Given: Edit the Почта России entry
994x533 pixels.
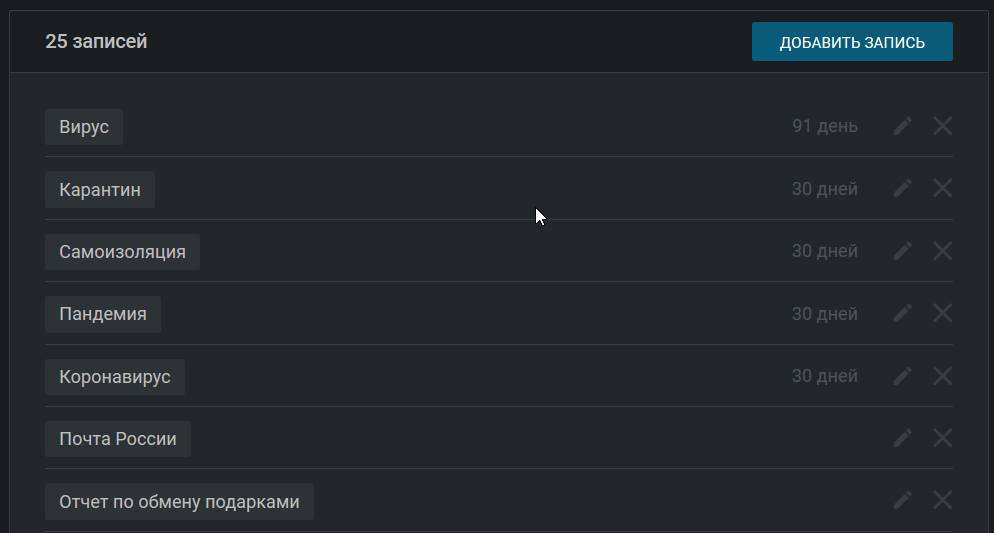Looking at the screenshot, I should 903,438.
